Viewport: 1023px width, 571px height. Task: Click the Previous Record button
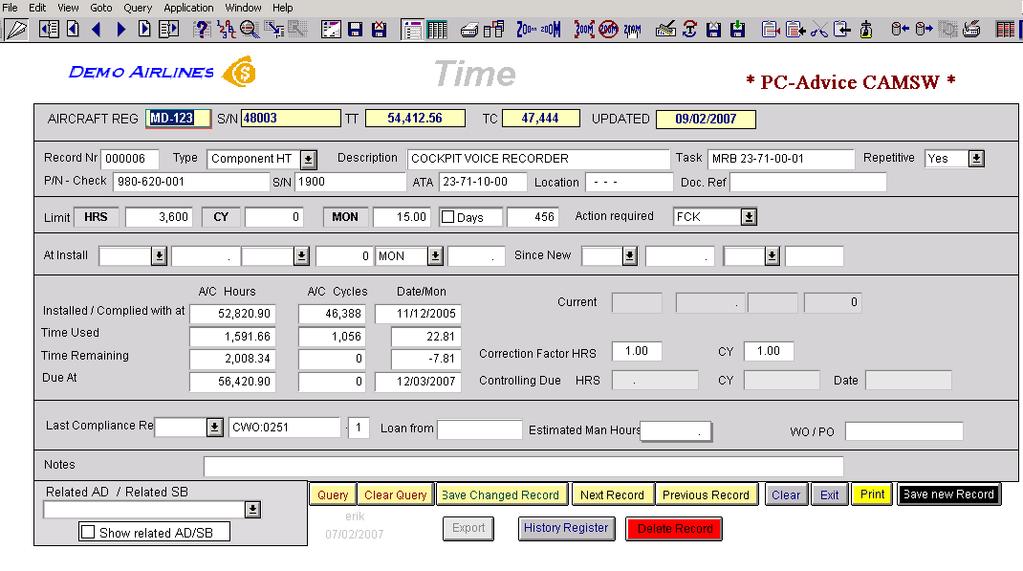pos(706,495)
